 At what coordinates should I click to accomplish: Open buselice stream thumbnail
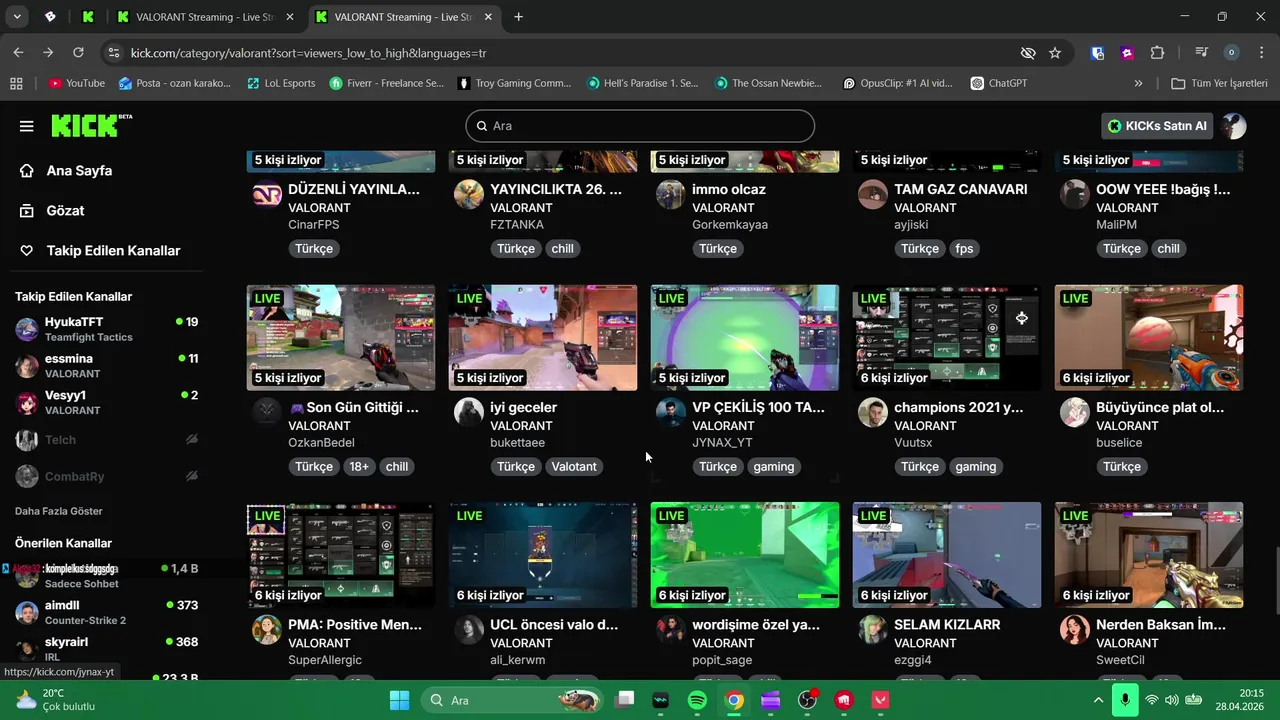coord(1149,338)
